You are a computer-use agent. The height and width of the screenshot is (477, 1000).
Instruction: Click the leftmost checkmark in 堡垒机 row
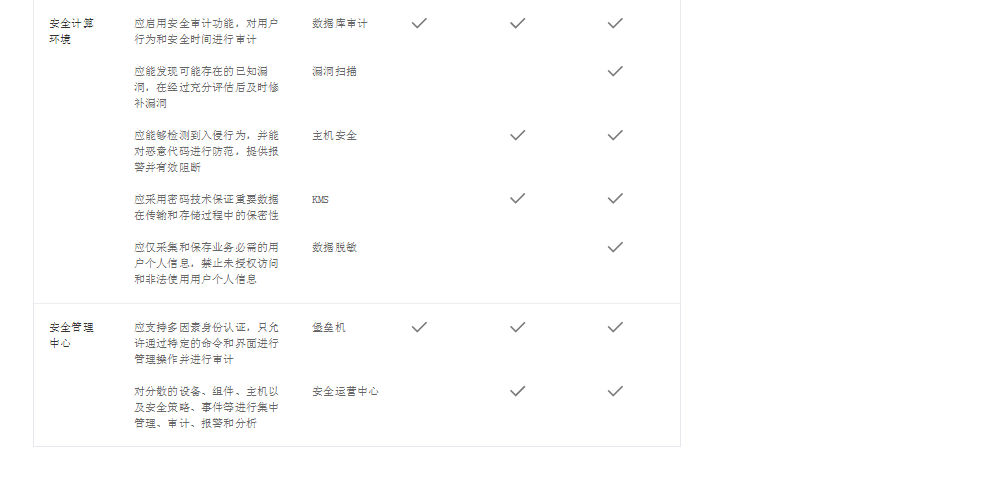[419, 327]
